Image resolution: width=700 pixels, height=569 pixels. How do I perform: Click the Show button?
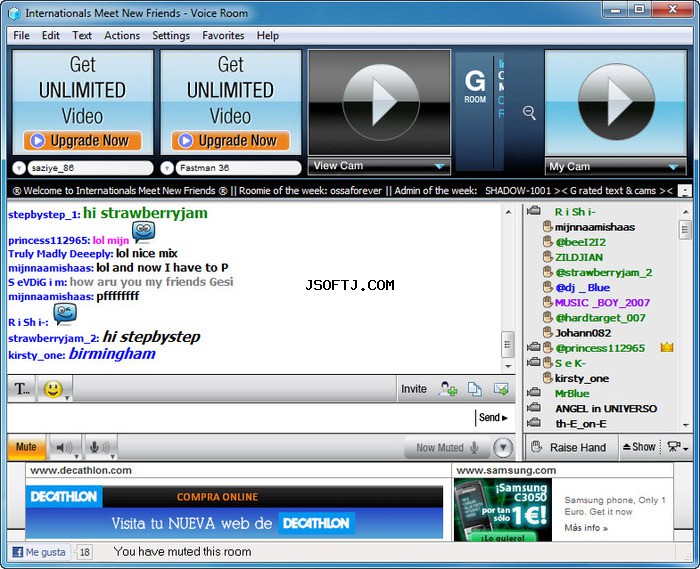pyautogui.click(x=639, y=447)
